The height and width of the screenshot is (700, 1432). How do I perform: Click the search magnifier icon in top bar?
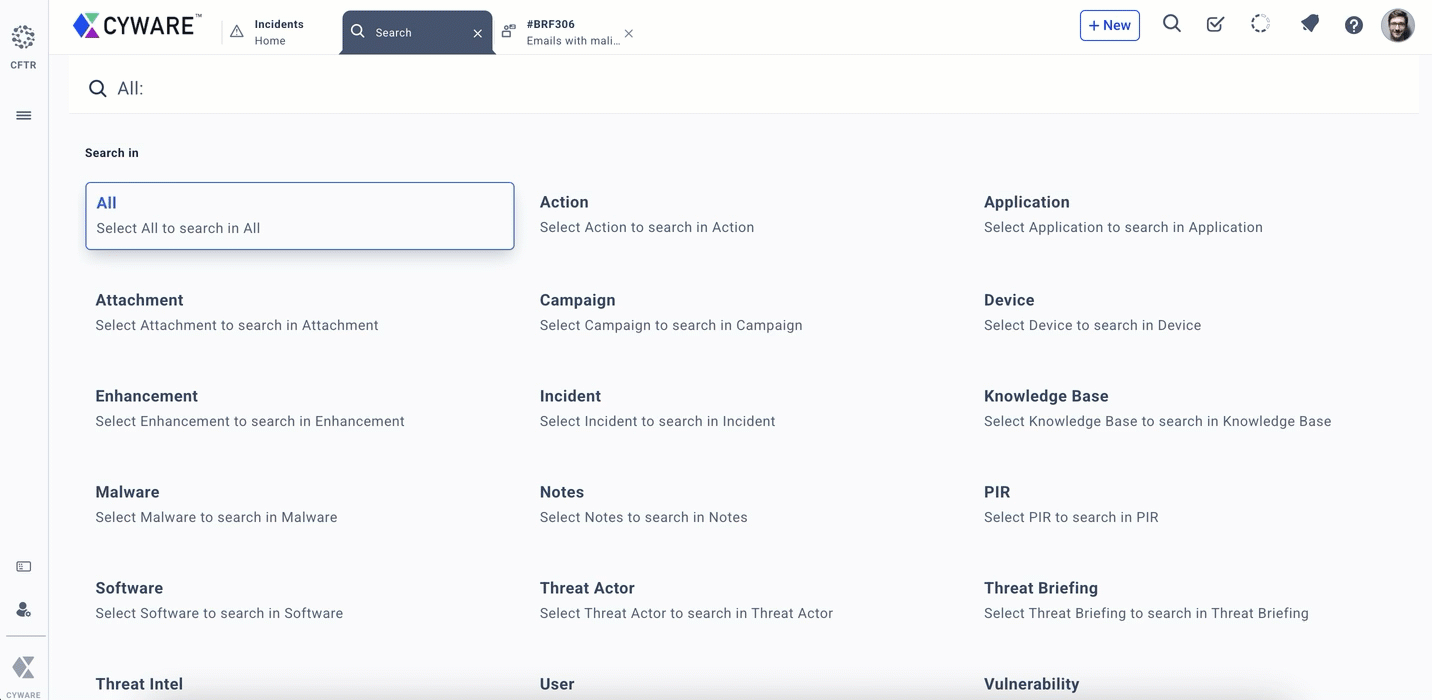point(1171,25)
